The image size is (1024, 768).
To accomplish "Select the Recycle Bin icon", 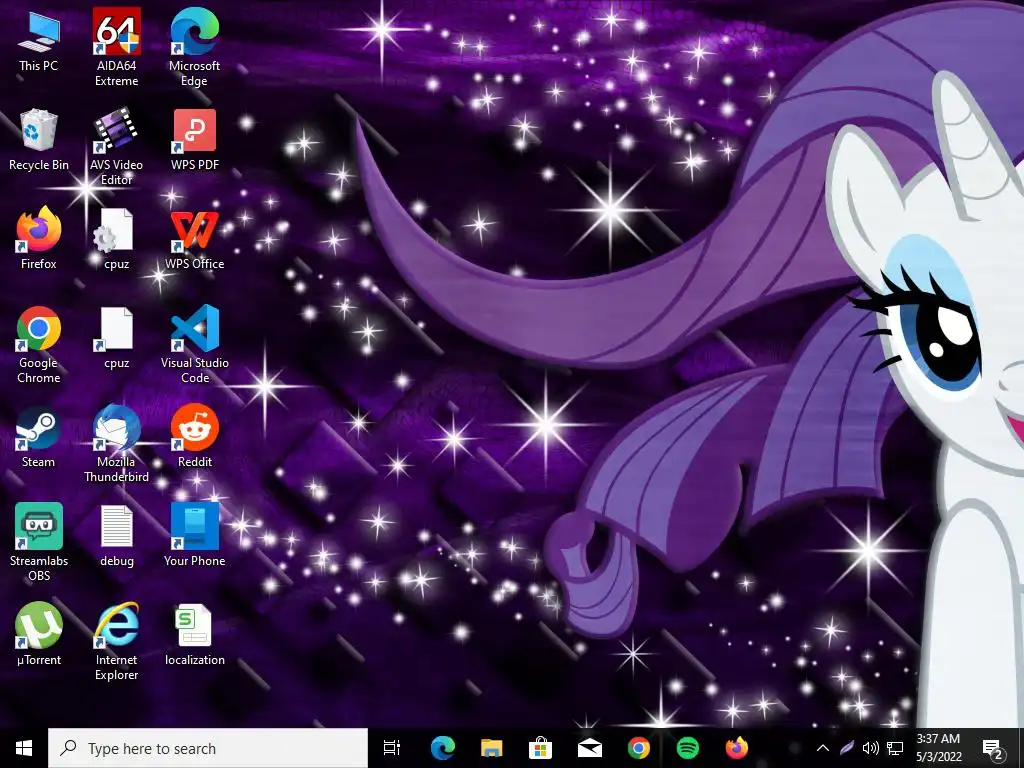I will [x=39, y=140].
